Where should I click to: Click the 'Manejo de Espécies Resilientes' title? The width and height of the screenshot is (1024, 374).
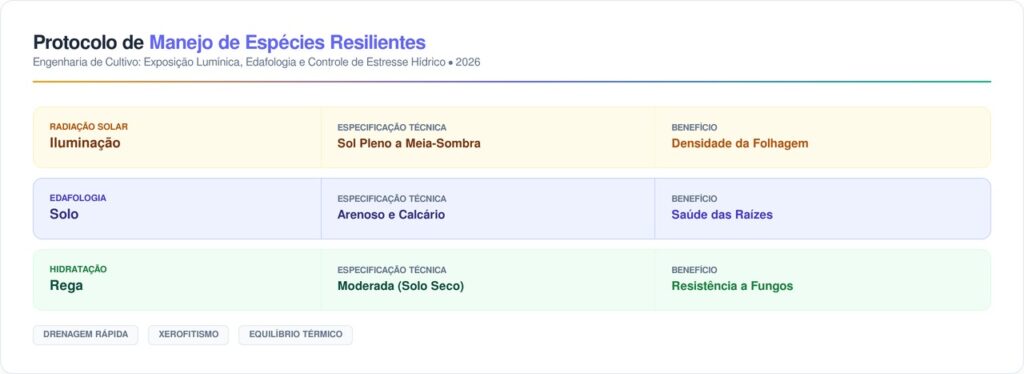287,42
